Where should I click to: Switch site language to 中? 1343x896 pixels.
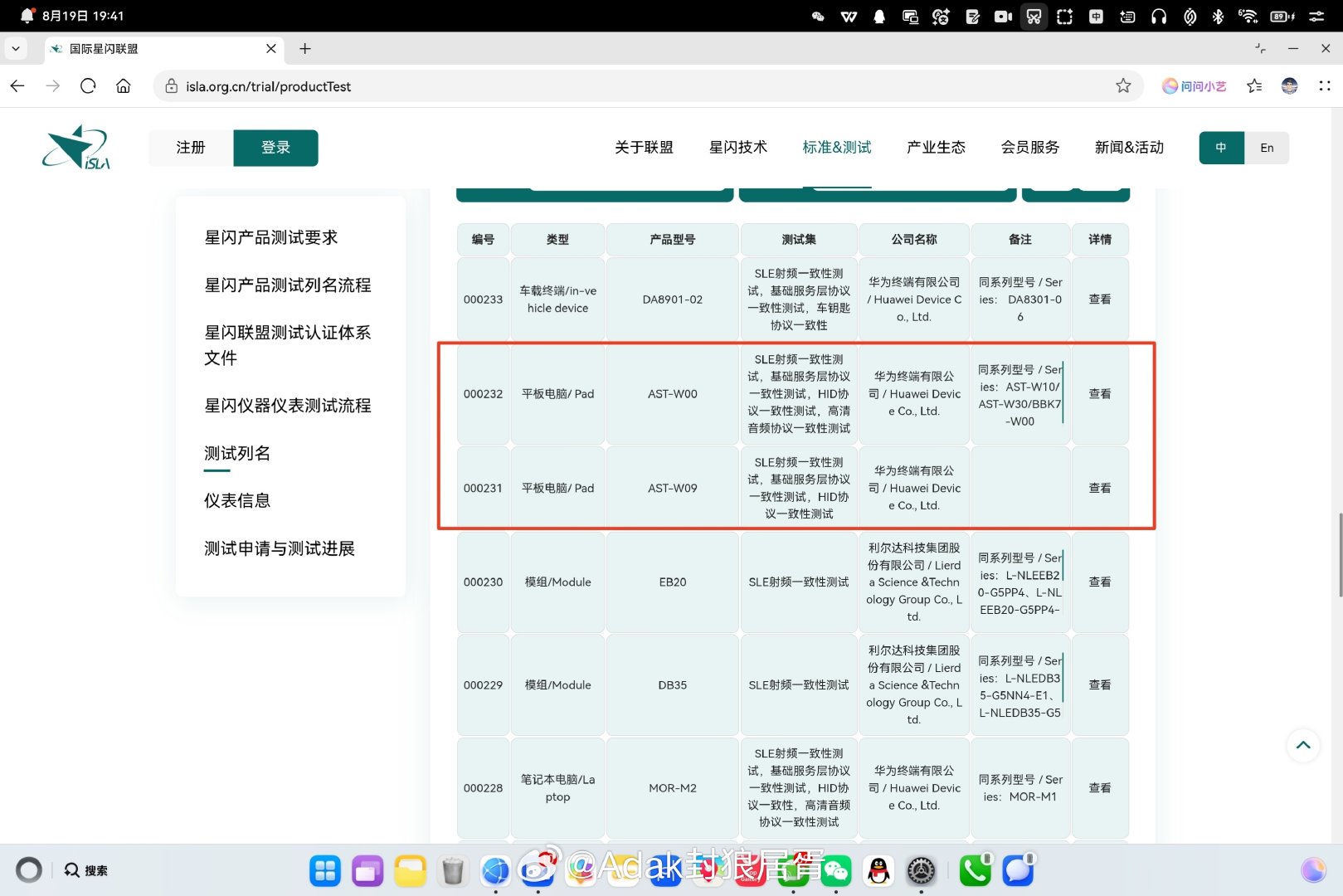tap(1221, 148)
